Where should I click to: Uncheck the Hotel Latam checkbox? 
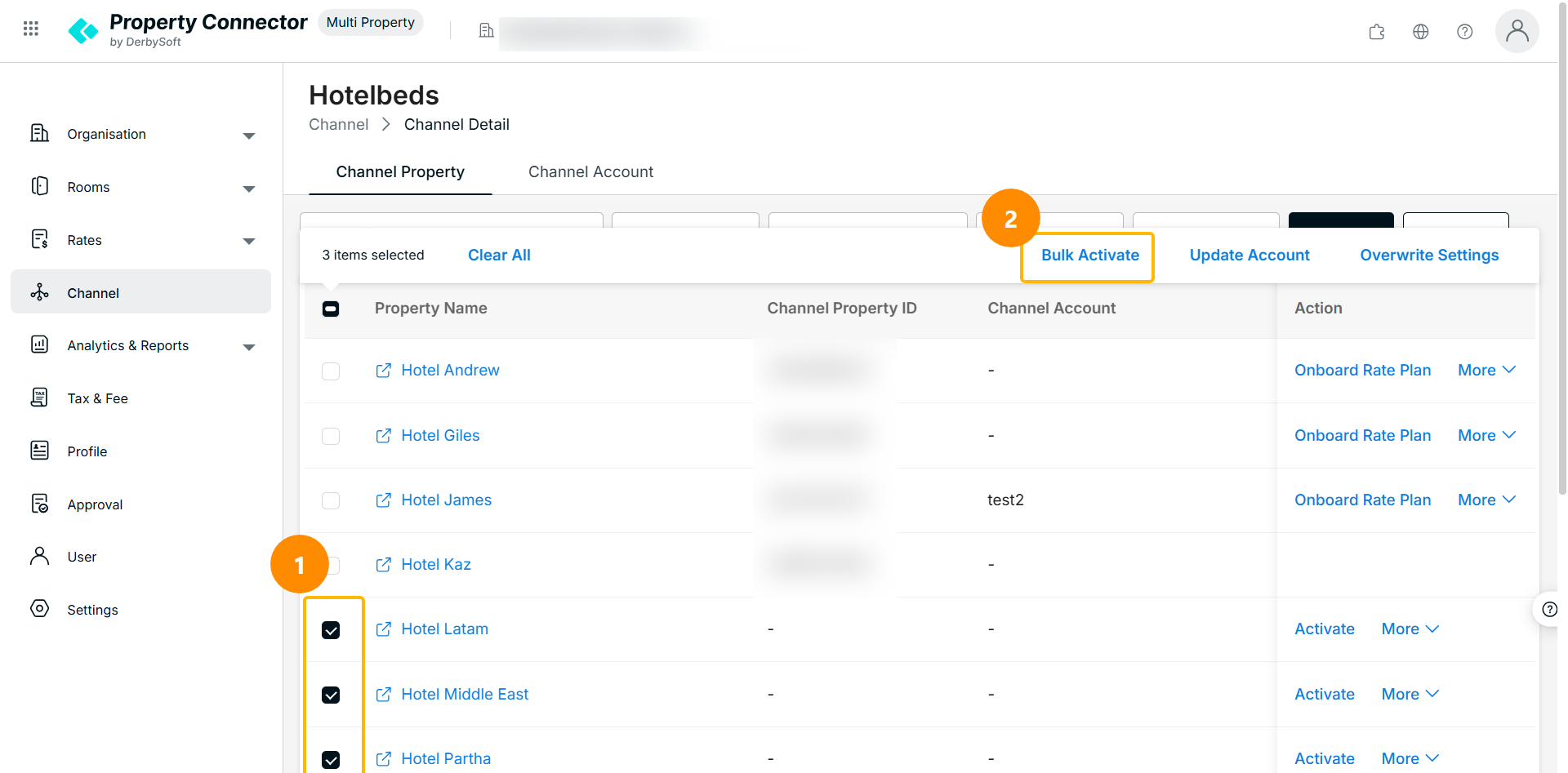pos(331,630)
